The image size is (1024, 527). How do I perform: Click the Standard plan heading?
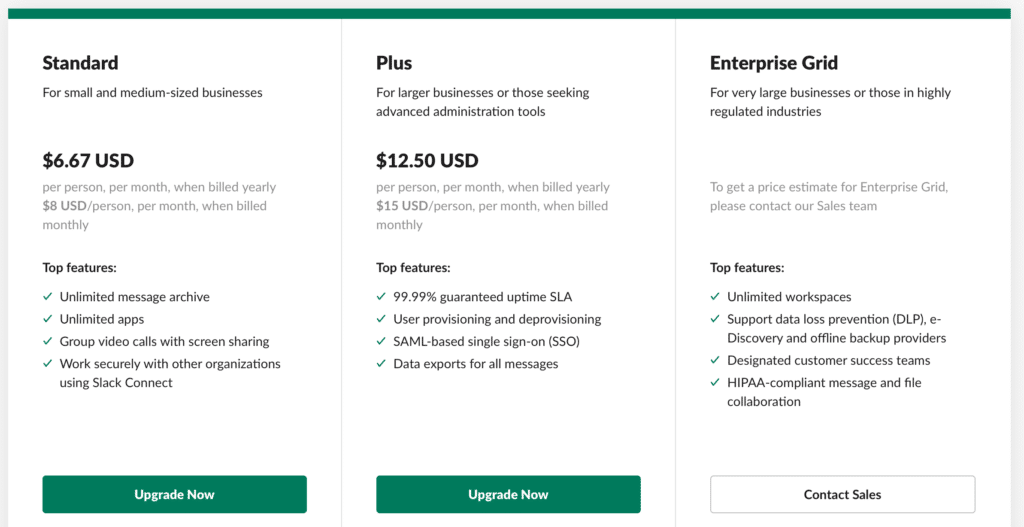80,63
